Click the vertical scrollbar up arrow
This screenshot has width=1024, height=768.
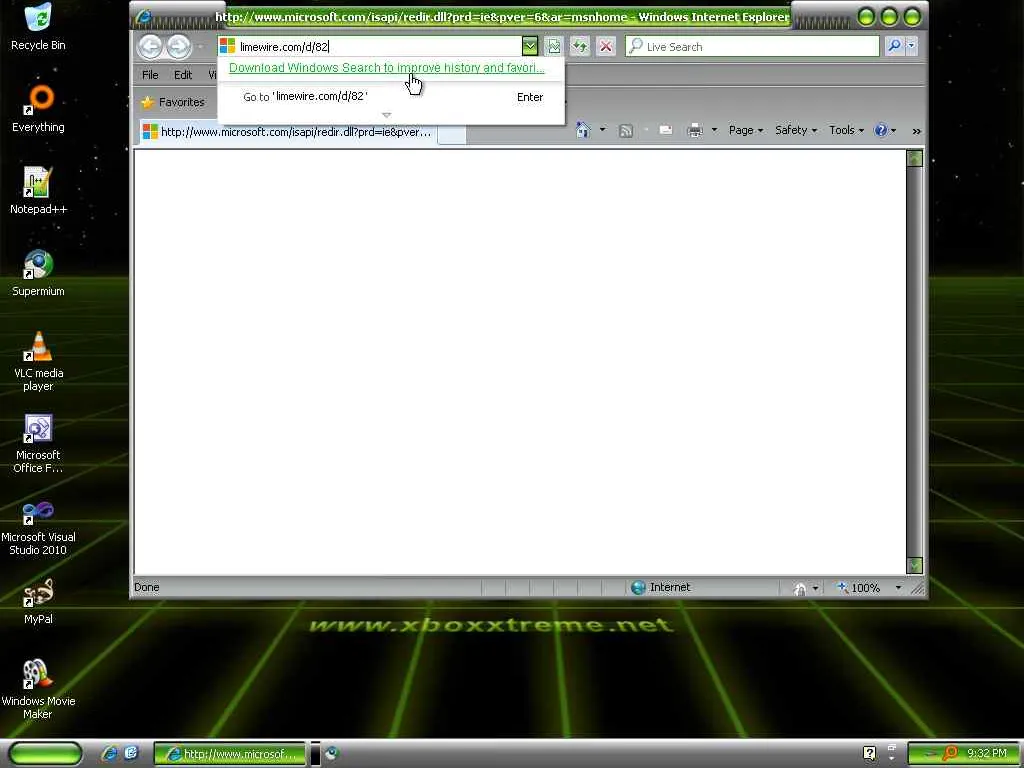click(x=915, y=158)
